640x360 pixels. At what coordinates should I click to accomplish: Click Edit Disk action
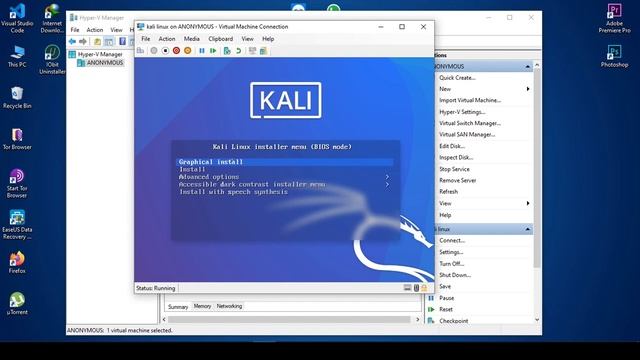click(x=452, y=146)
